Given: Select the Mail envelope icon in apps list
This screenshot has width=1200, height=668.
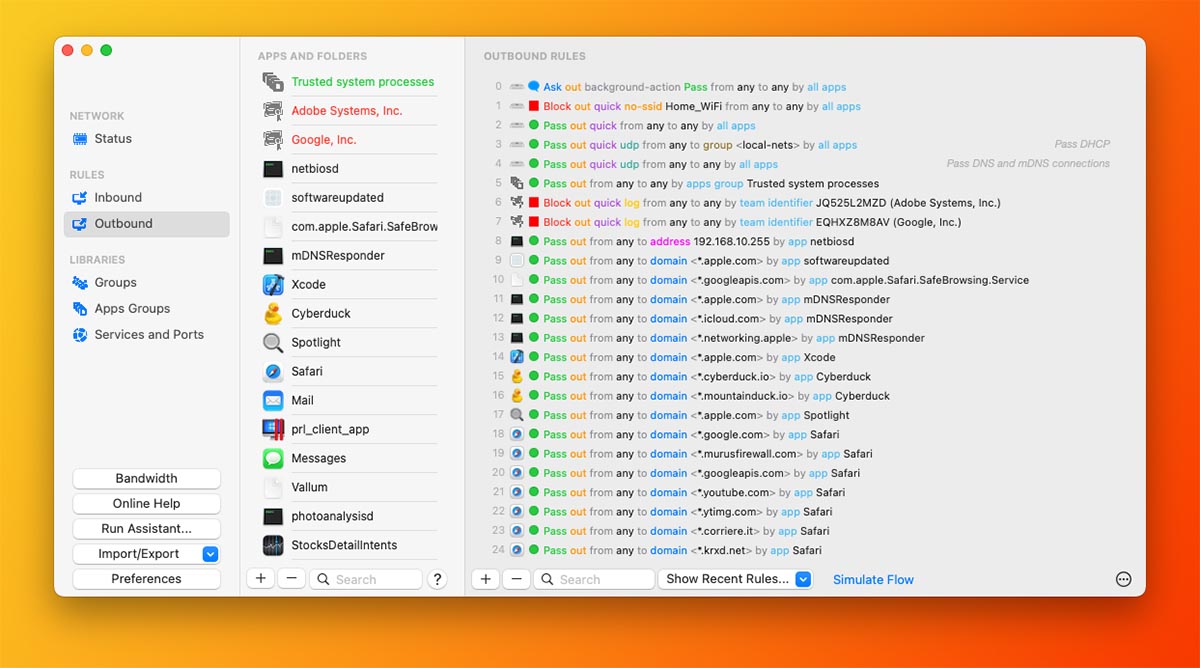Looking at the screenshot, I should (x=273, y=401).
